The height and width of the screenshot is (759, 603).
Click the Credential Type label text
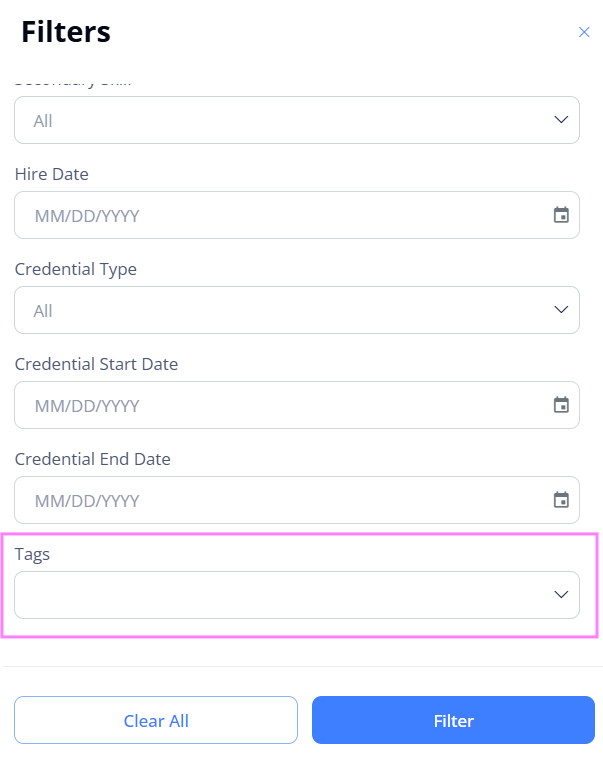pyautogui.click(x=76, y=270)
